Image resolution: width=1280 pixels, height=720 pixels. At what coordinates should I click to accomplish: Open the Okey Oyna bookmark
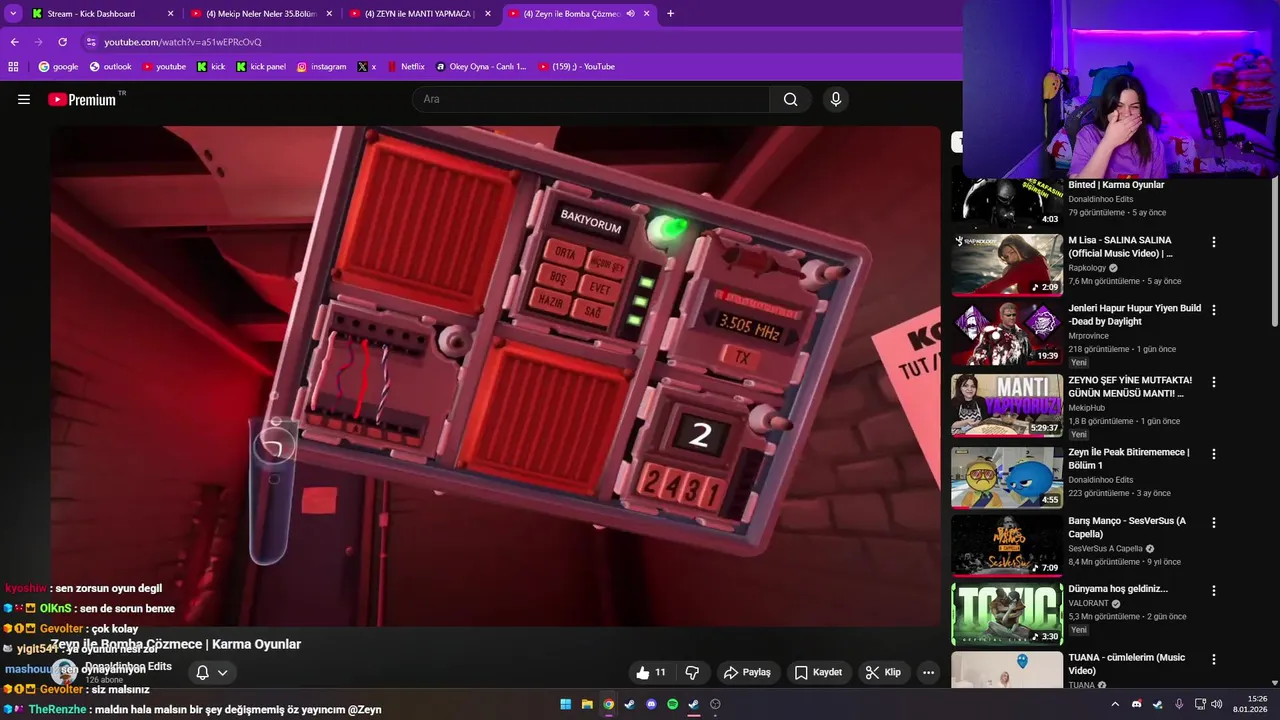tap(480, 67)
